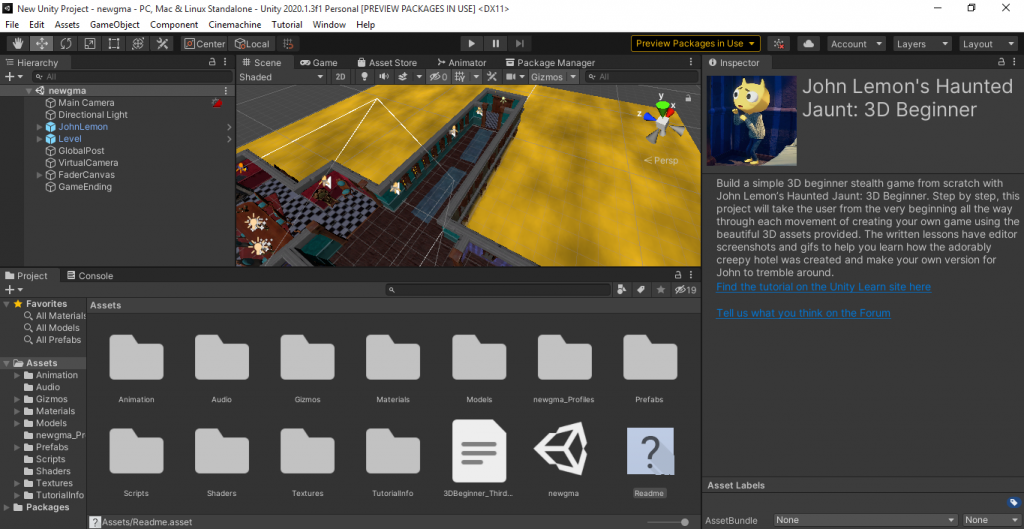Toggle hidden packages visibility showing 19
This screenshot has width=1024, height=529.
686,289
